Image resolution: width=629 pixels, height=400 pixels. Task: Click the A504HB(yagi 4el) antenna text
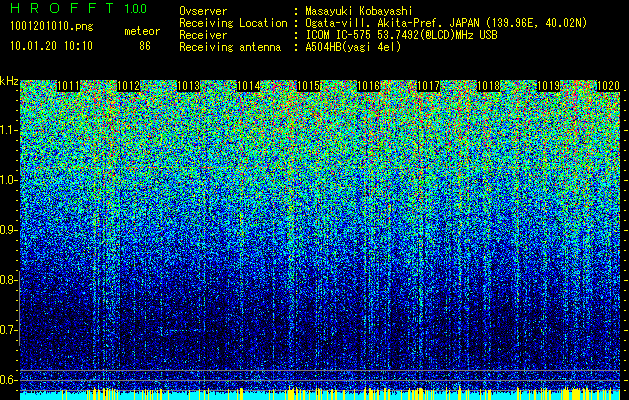coord(353,47)
